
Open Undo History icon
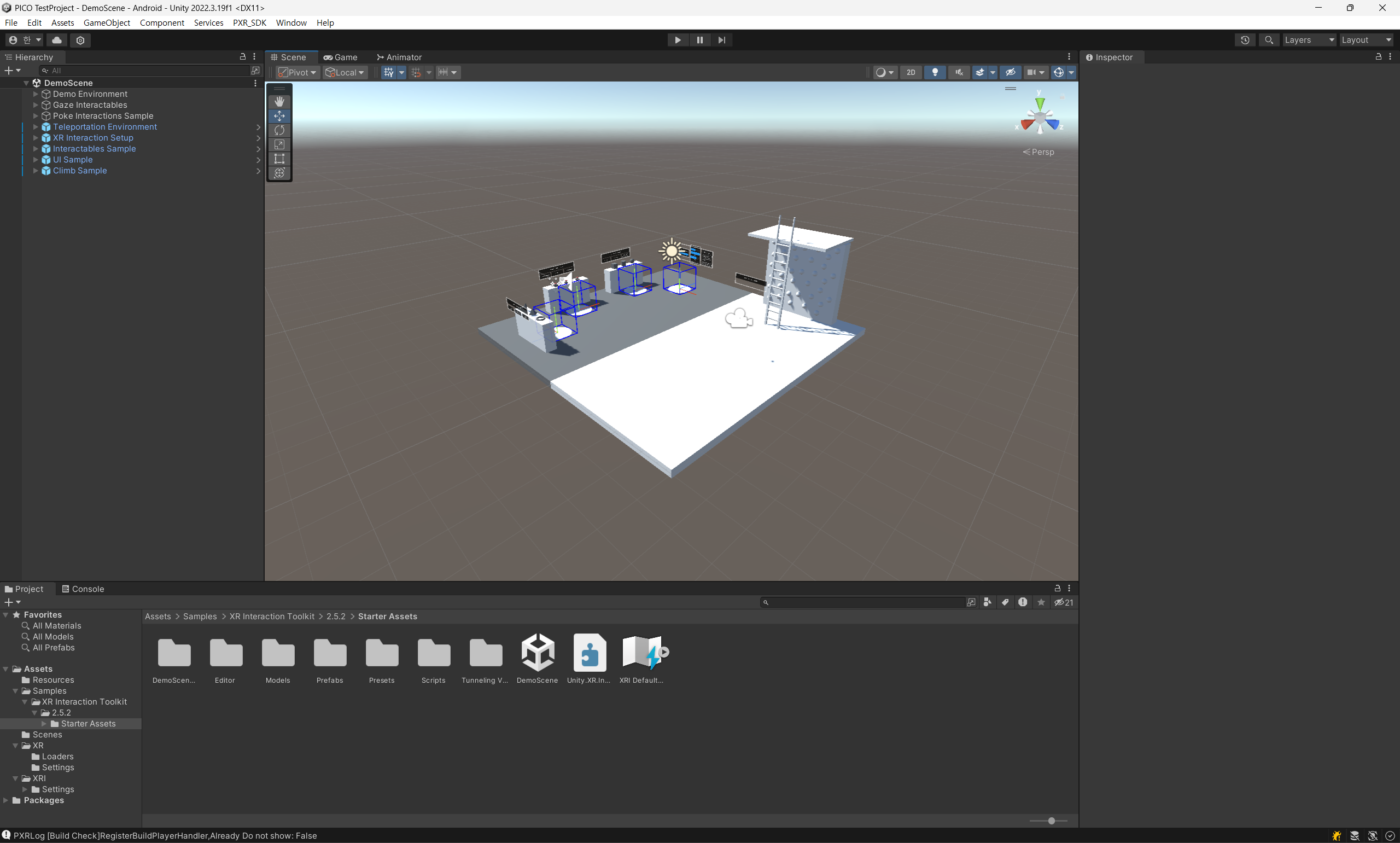[x=1245, y=40]
